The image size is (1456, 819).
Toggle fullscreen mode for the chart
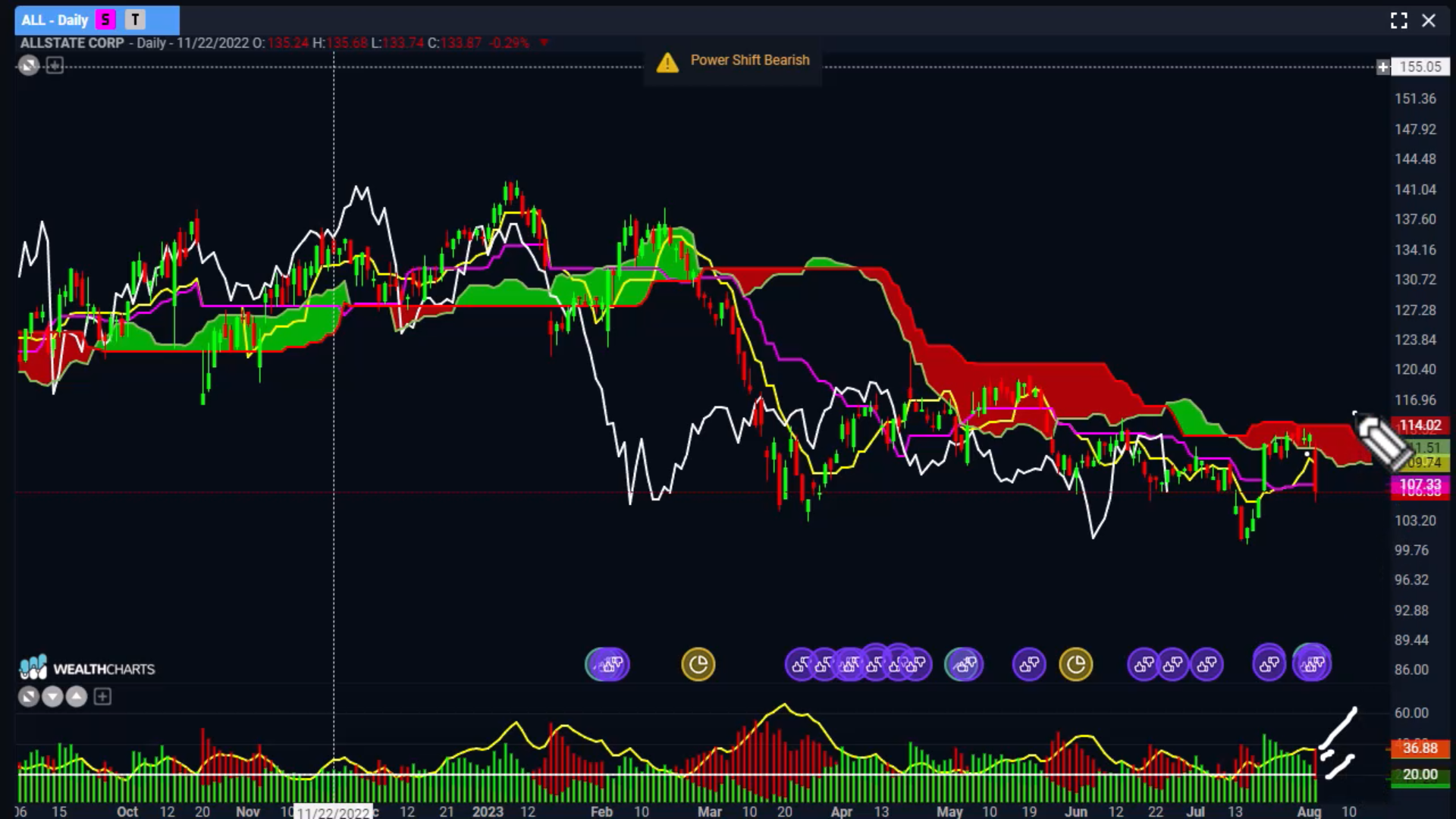pyautogui.click(x=1399, y=20)
